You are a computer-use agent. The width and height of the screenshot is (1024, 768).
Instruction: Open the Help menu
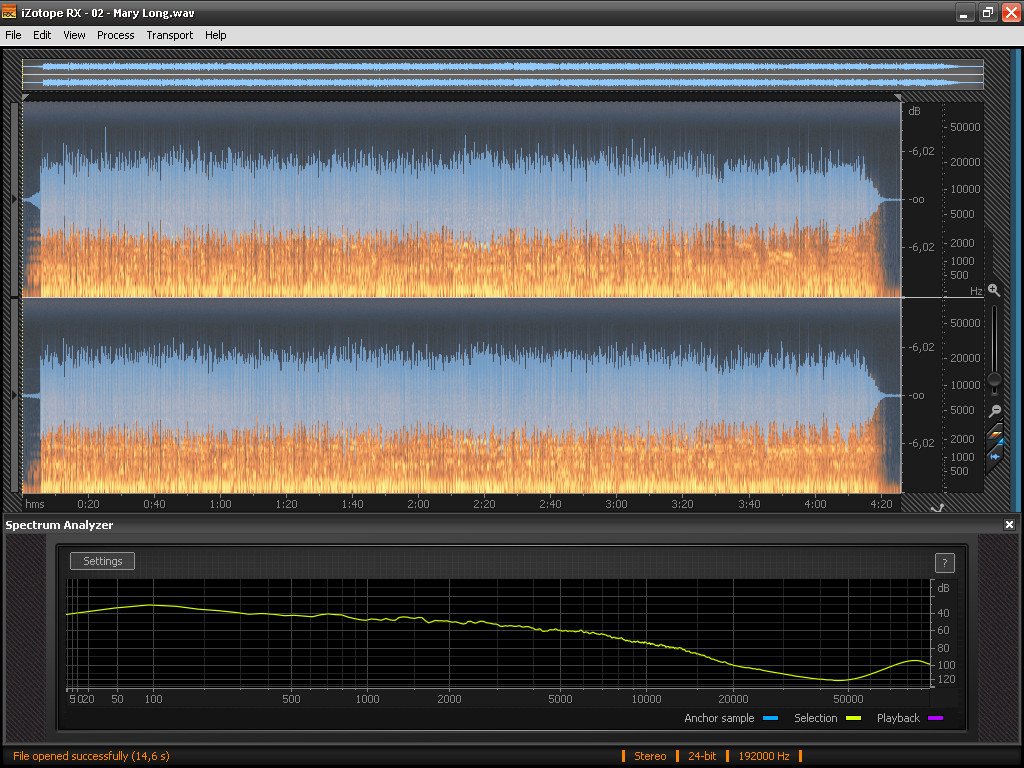(x=215, y=35)
